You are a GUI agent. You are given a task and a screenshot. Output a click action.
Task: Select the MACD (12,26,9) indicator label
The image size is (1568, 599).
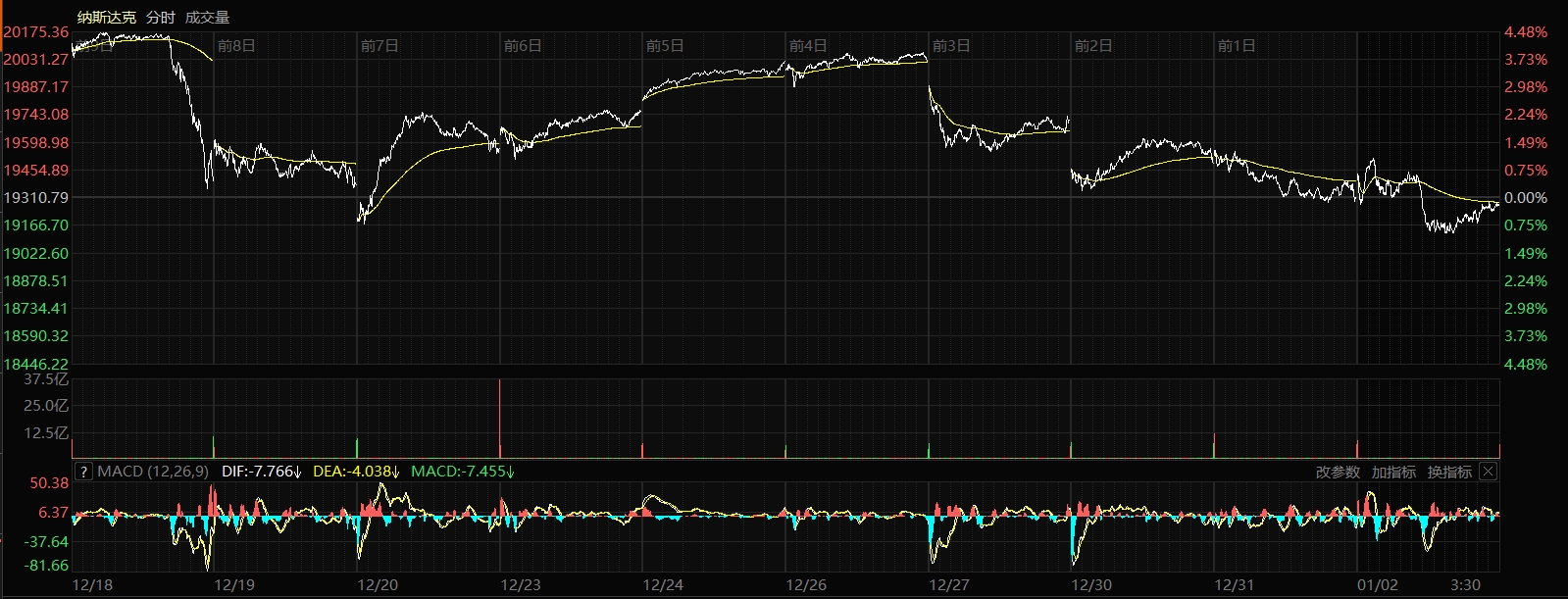pyautogui.click(x=153, y=472)
